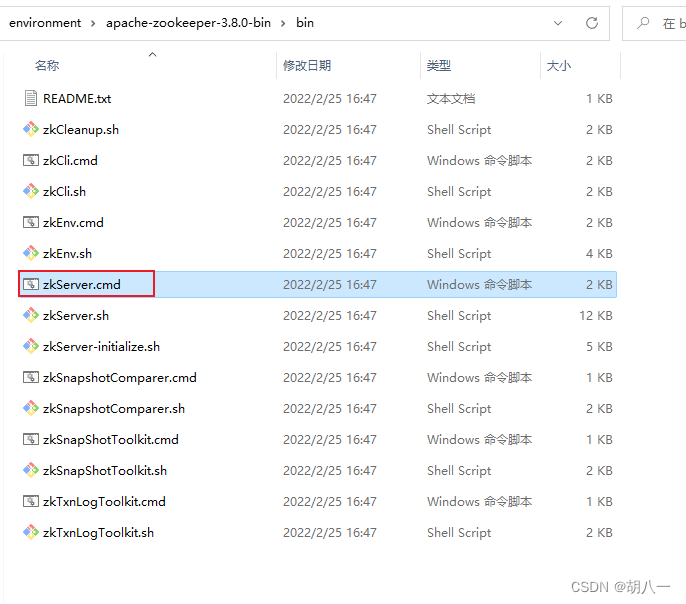Screen dimensions: 686x604
Task: Click the zkCli.cmd command script icon
Action: click(31, 161)
